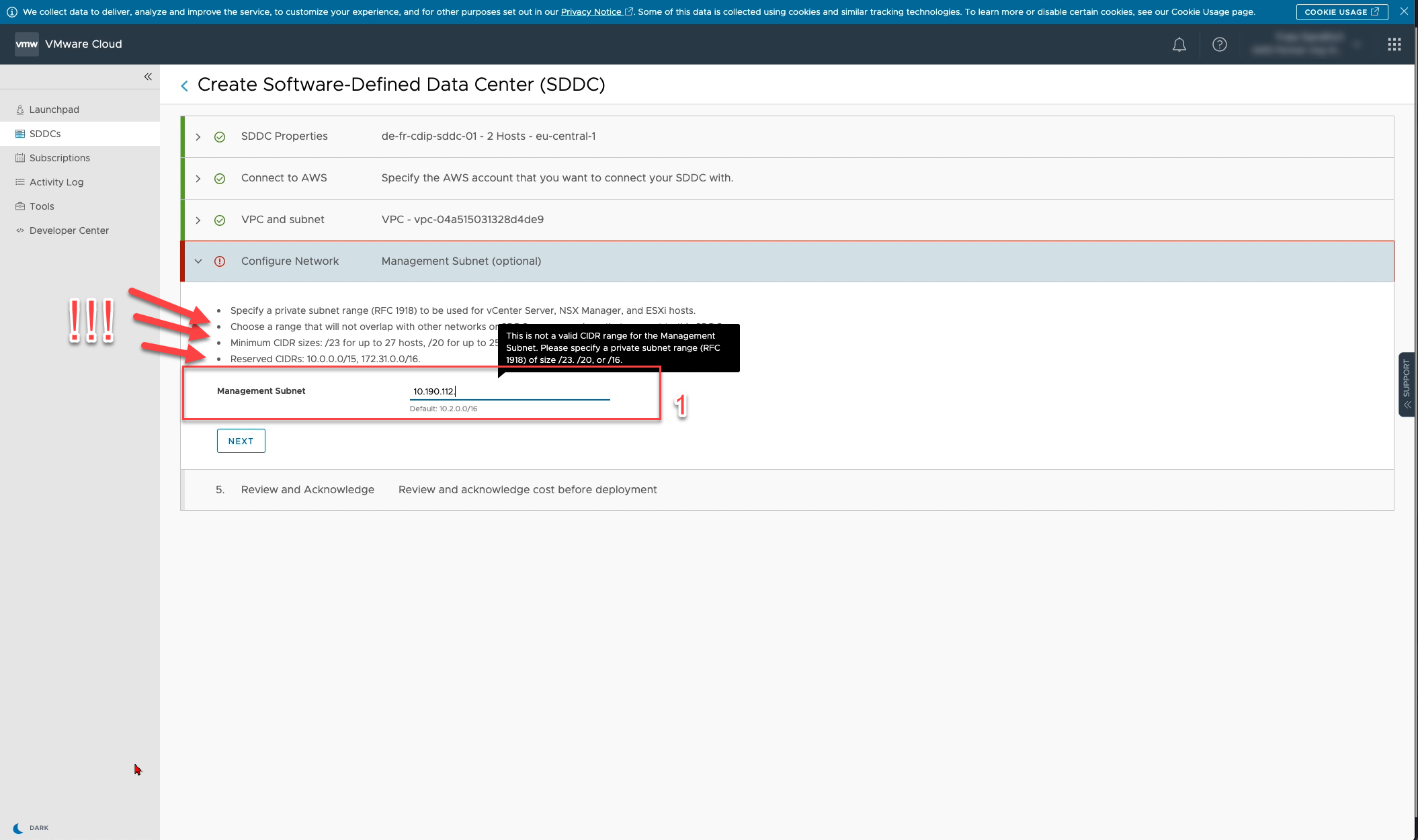
Task: Click the Launchpad rocket icon
Action: [x=20, y=110]
